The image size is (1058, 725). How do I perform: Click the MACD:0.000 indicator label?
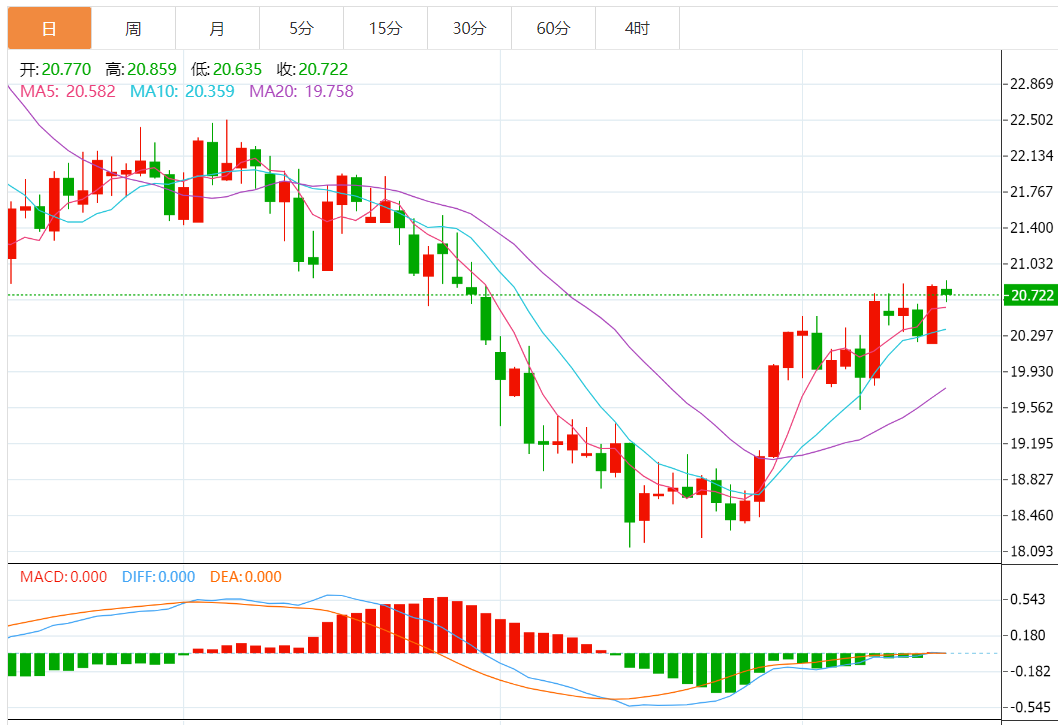[x=63, y=576]
